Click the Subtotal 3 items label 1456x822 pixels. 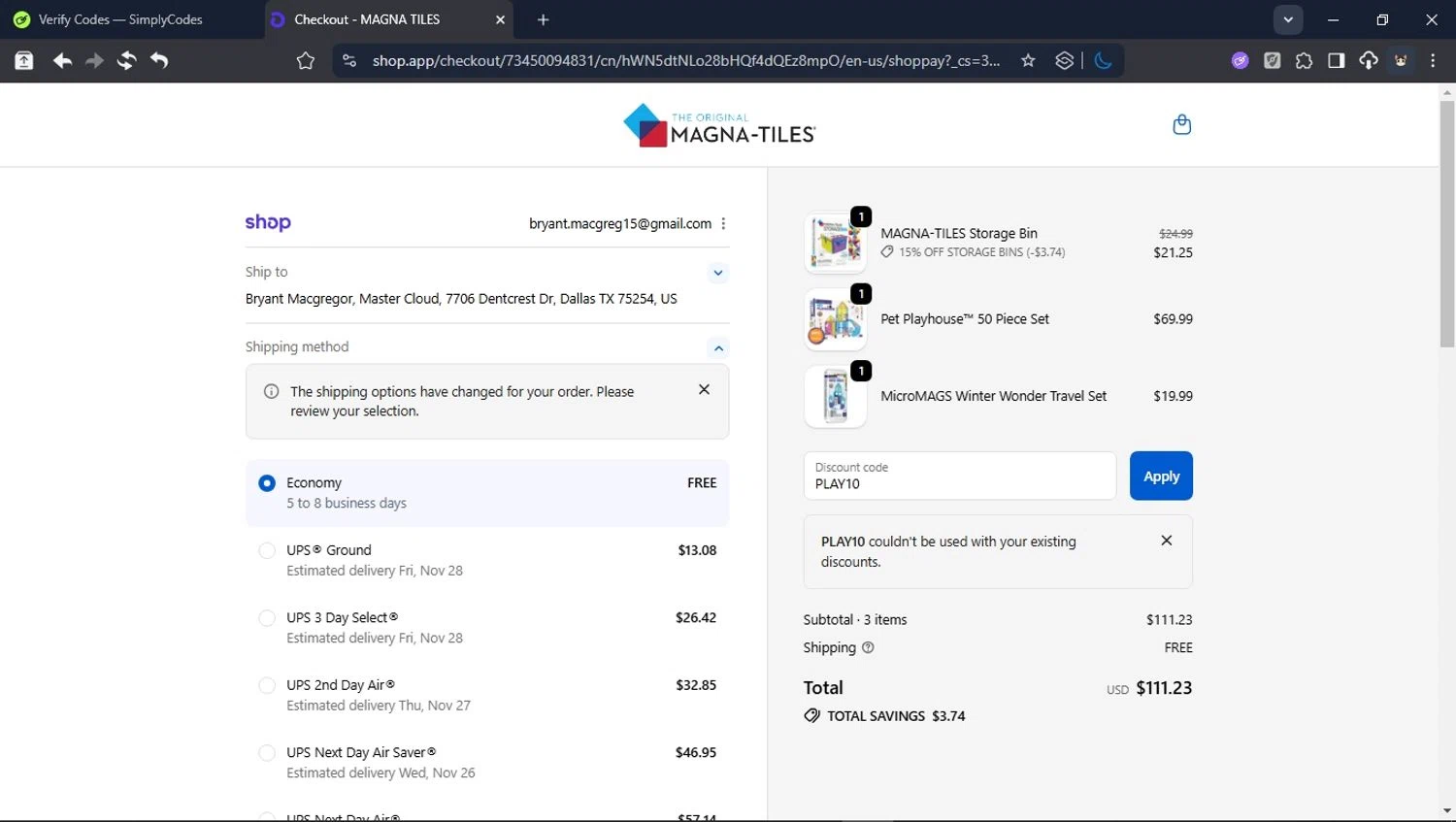pos(855,619)
